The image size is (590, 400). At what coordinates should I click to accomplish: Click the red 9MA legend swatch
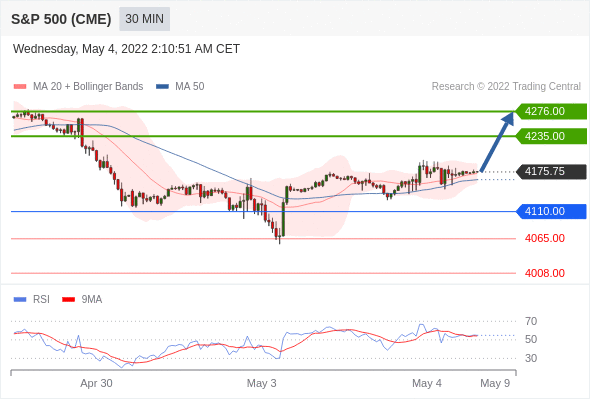tap(68, 300)
